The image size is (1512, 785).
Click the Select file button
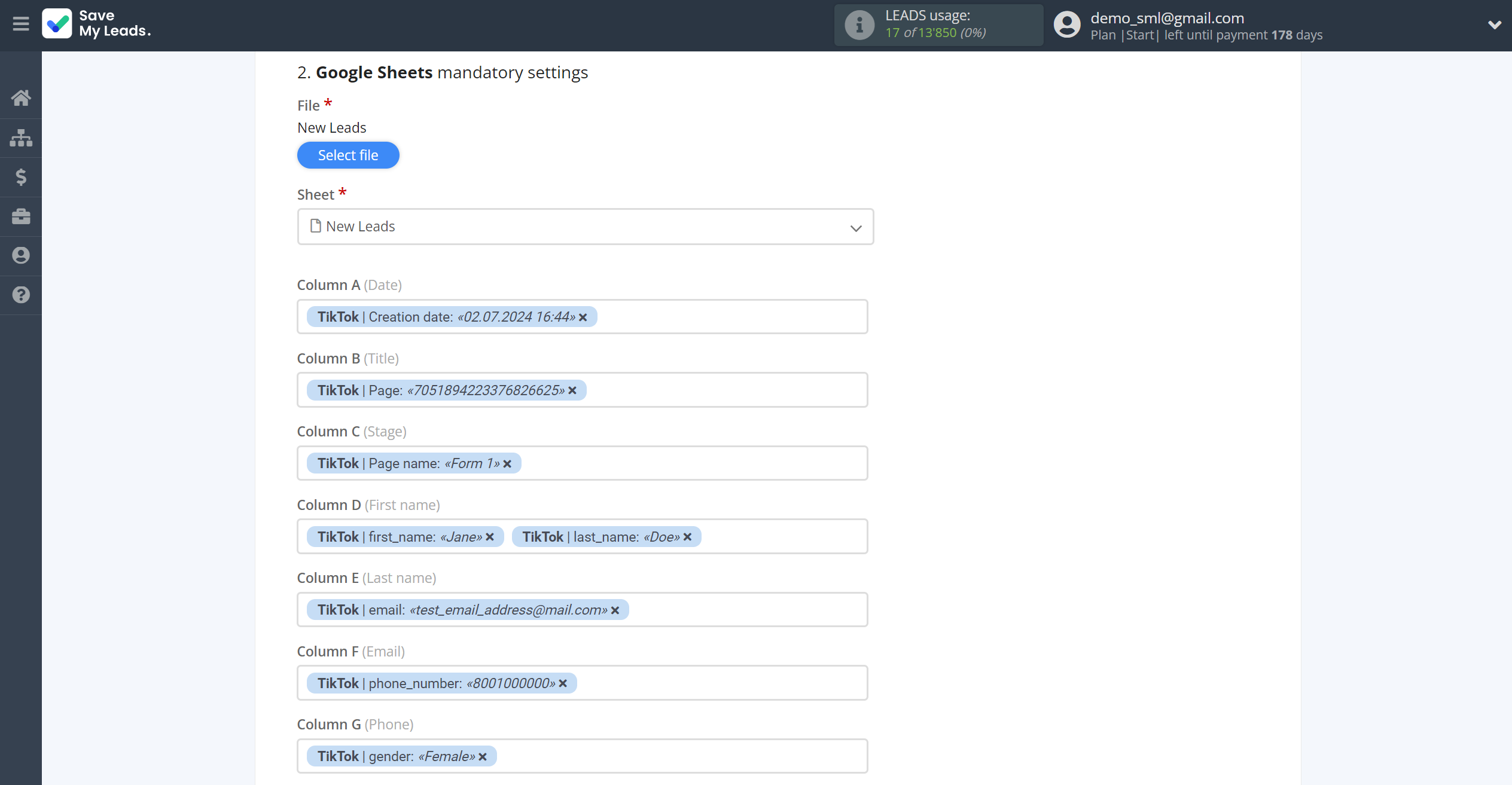(x=348, y=155)
